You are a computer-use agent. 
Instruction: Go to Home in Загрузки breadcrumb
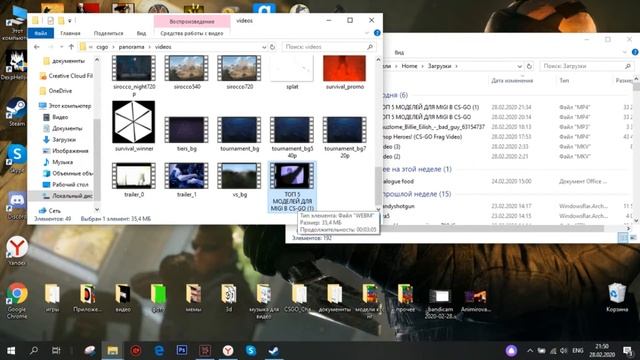point(409,66)
